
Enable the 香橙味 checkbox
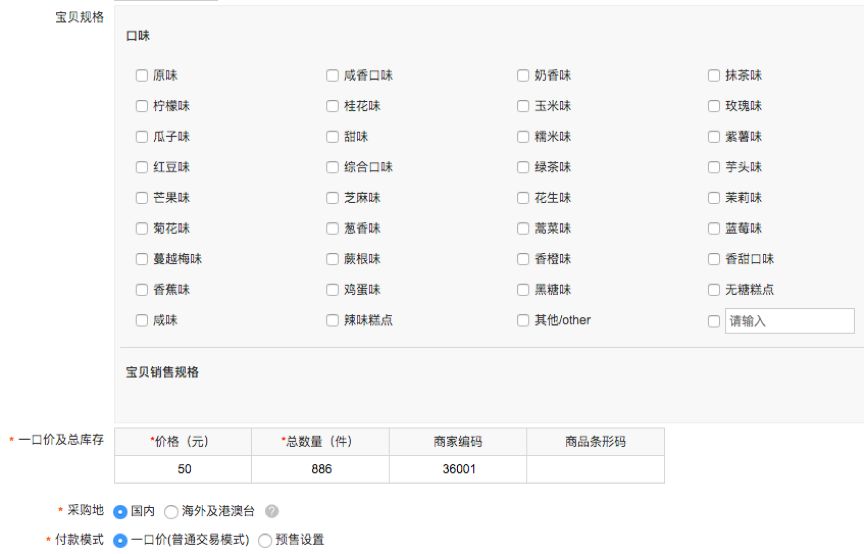pyautogui.click(x=523, y=259)
